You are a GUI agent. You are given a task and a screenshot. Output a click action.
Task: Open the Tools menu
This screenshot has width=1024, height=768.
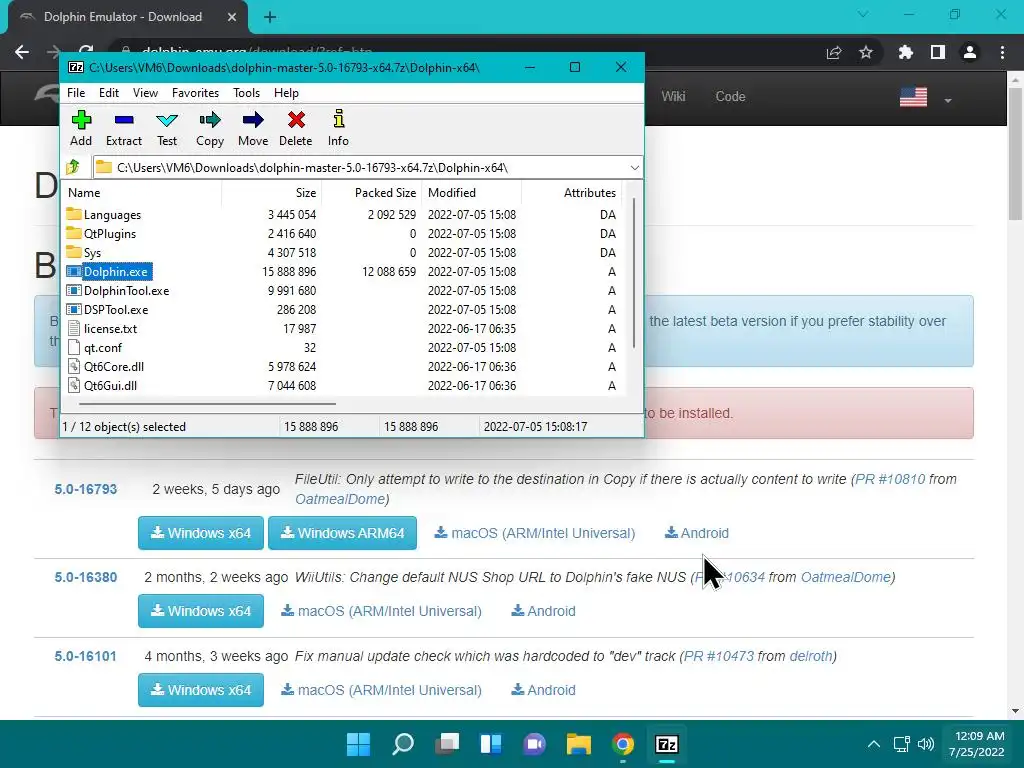pyautogui.click(x=246, y=93)
